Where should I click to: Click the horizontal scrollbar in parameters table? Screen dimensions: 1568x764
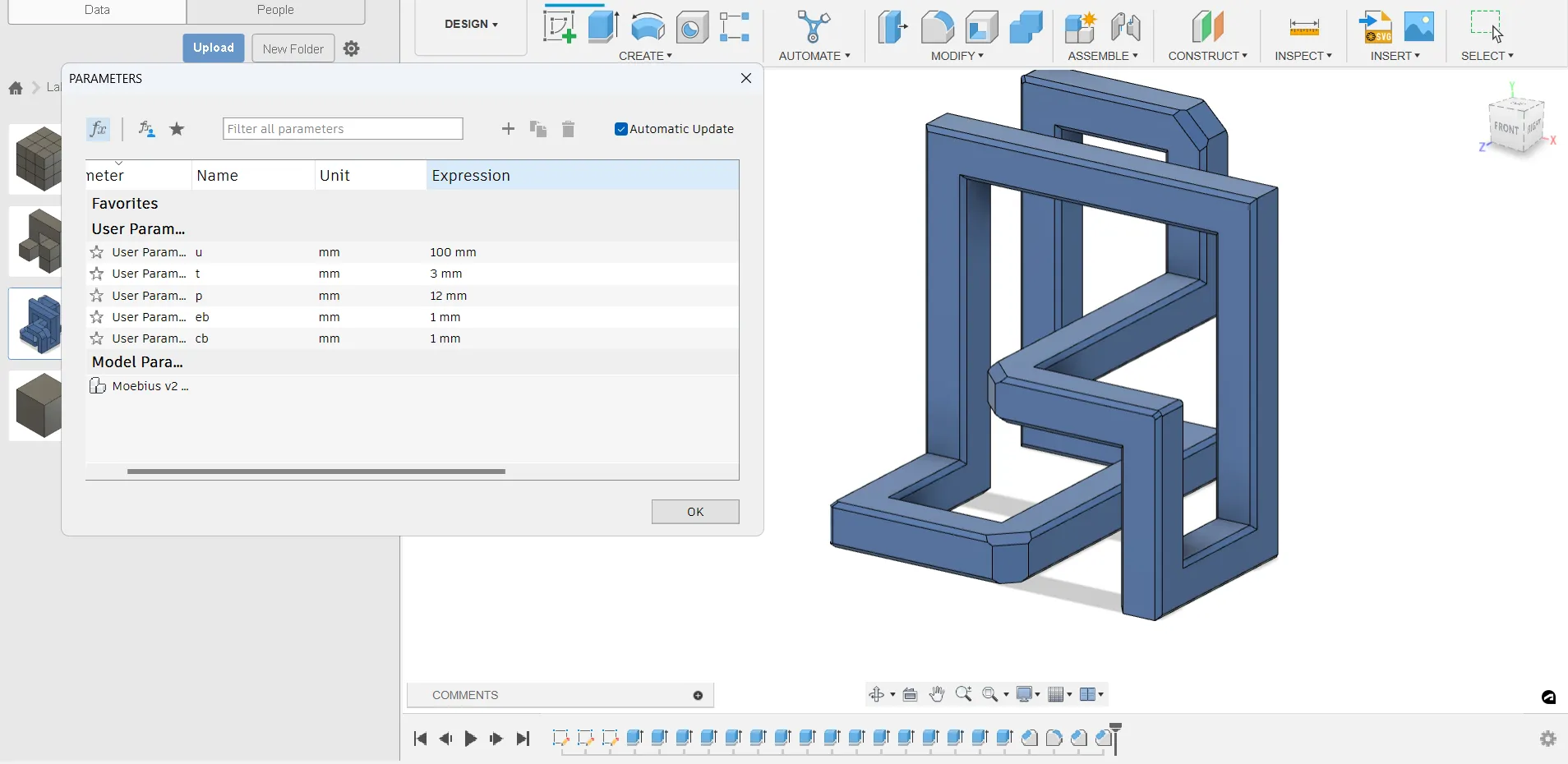click(316, 472)
